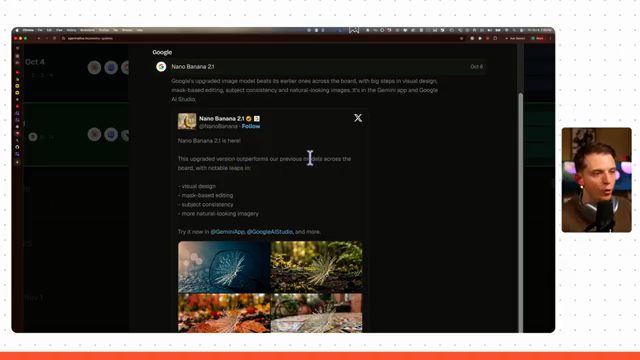Open the File menu
This screenshot has height=360, width=640.
40,30
